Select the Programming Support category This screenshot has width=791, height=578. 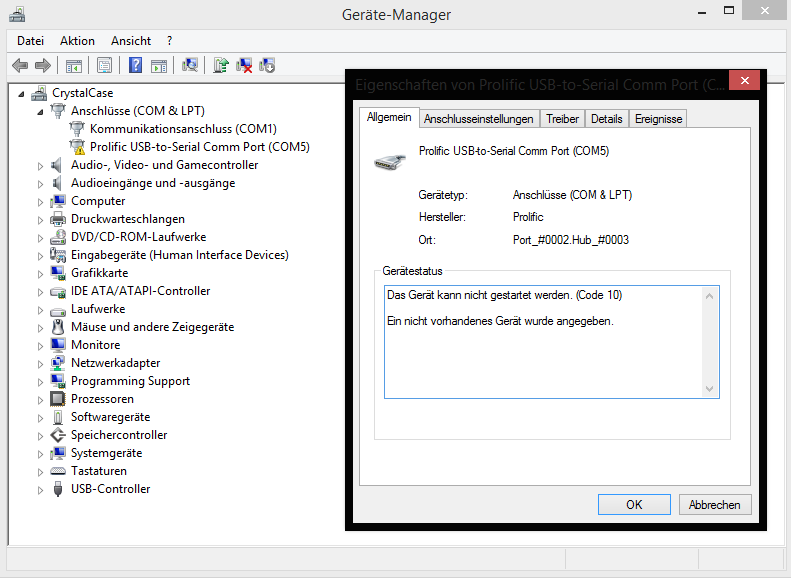pyautogui.click(x=130, y=381)
